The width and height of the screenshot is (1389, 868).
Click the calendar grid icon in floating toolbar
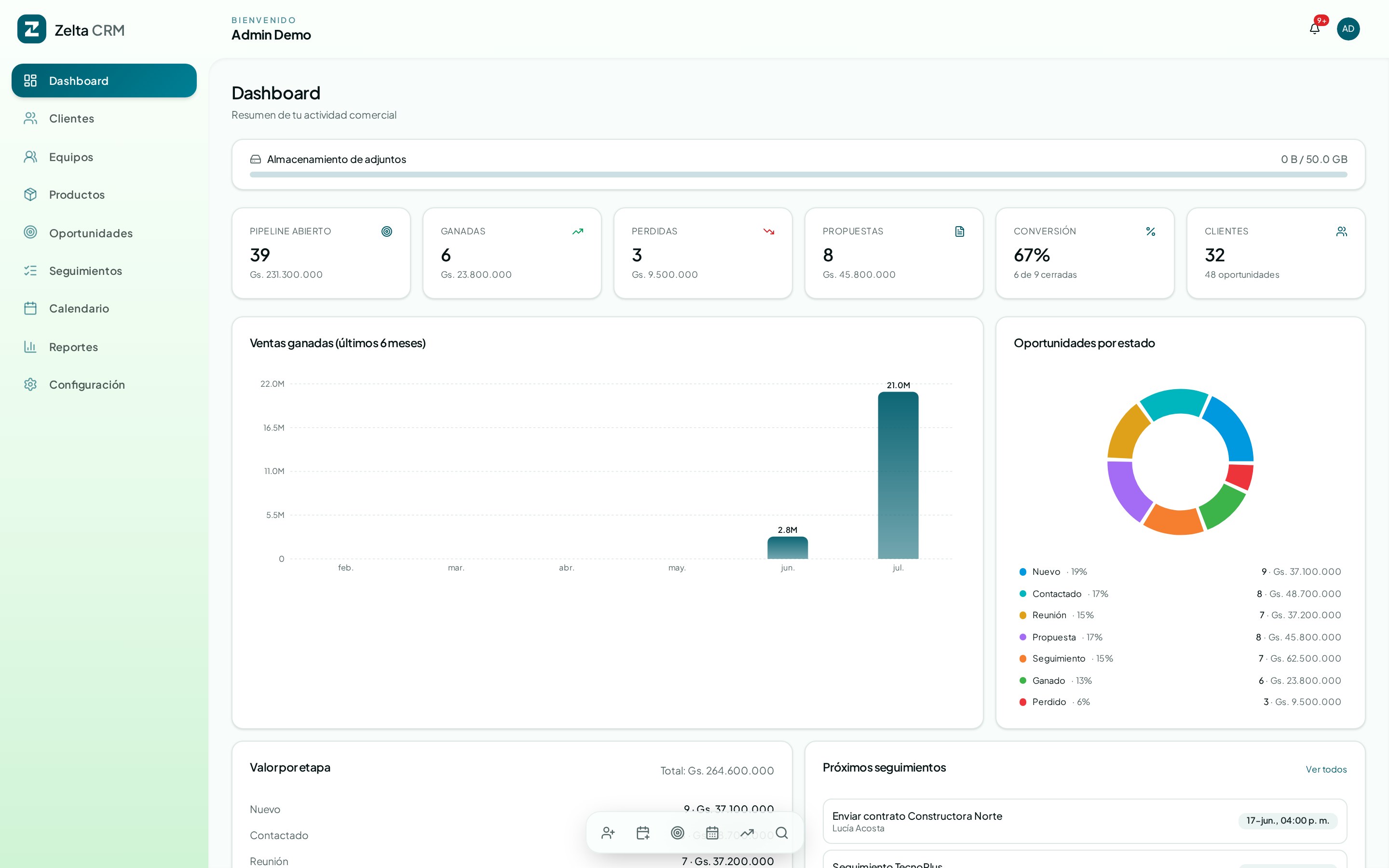pyautogui.click(x=712, y=832)
